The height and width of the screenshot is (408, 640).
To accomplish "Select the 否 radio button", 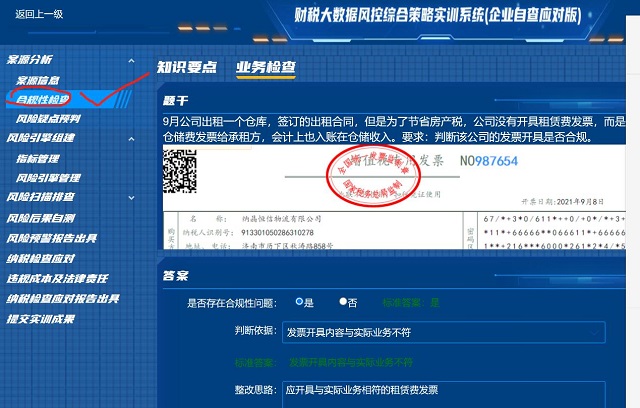I will click(x=343, y=301).
